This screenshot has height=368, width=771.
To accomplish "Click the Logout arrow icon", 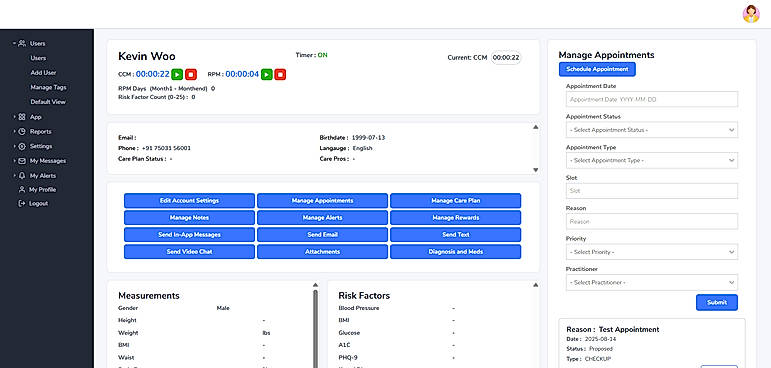I will point(22,203).
